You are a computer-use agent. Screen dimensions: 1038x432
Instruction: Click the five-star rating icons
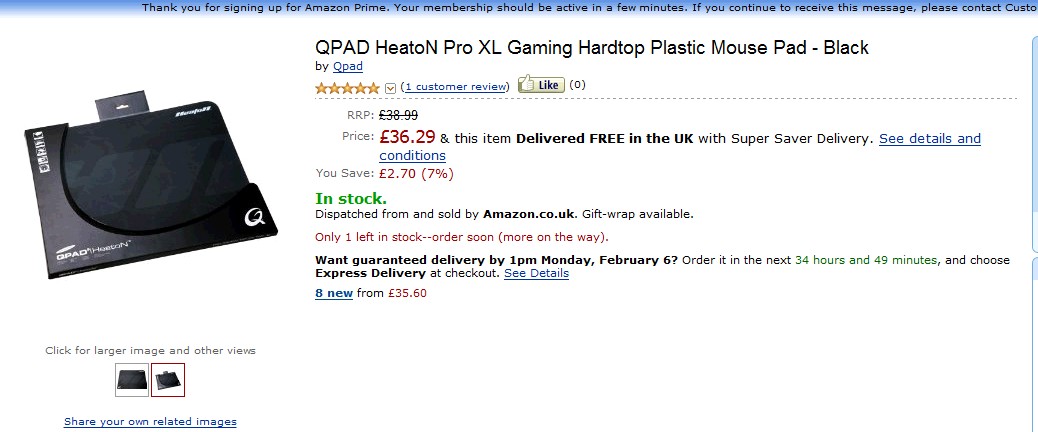pyautogui.click(x=348, y=87)
